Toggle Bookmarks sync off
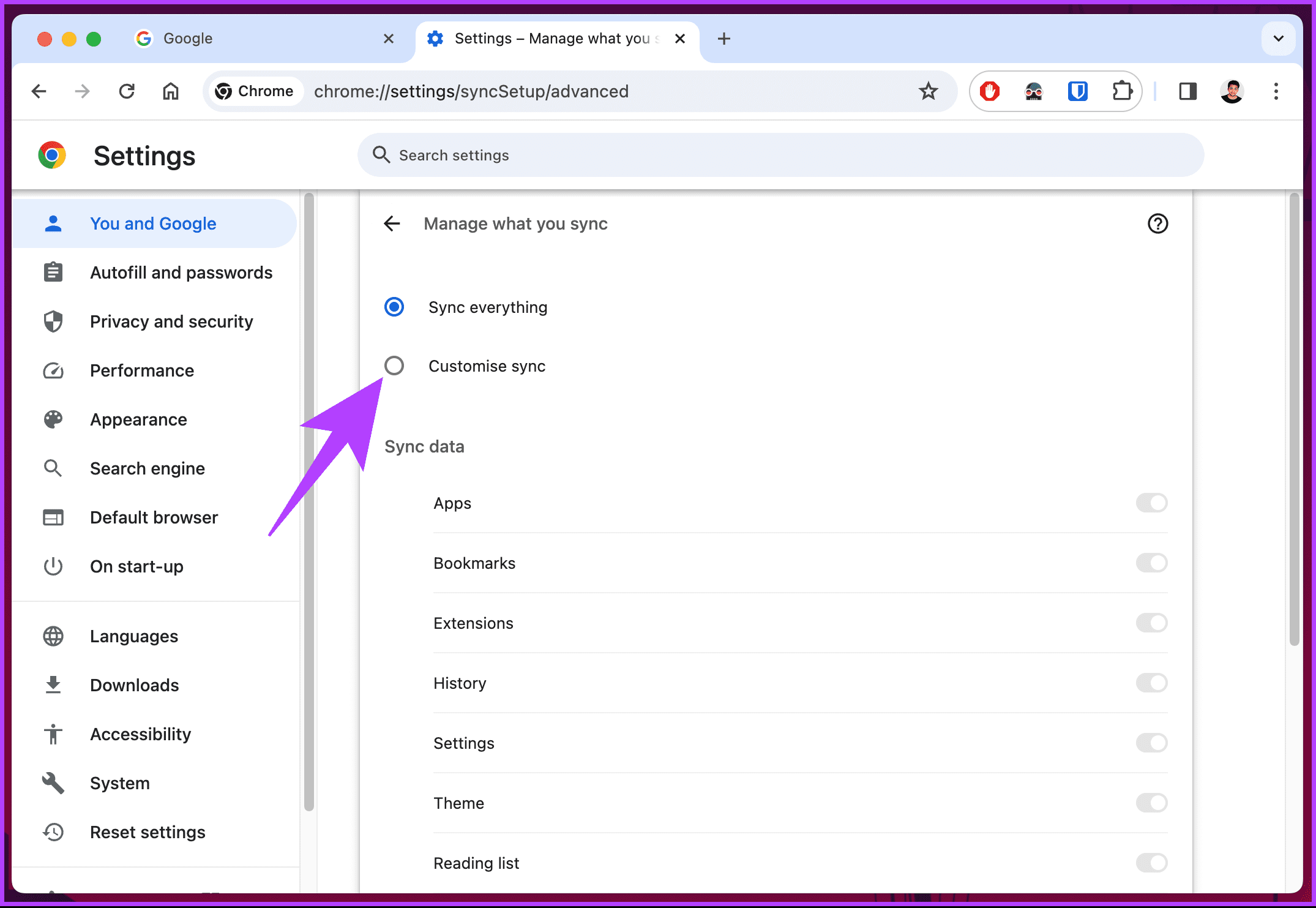The height and width of the screenshot is (908, 1316). point(1151,563)
